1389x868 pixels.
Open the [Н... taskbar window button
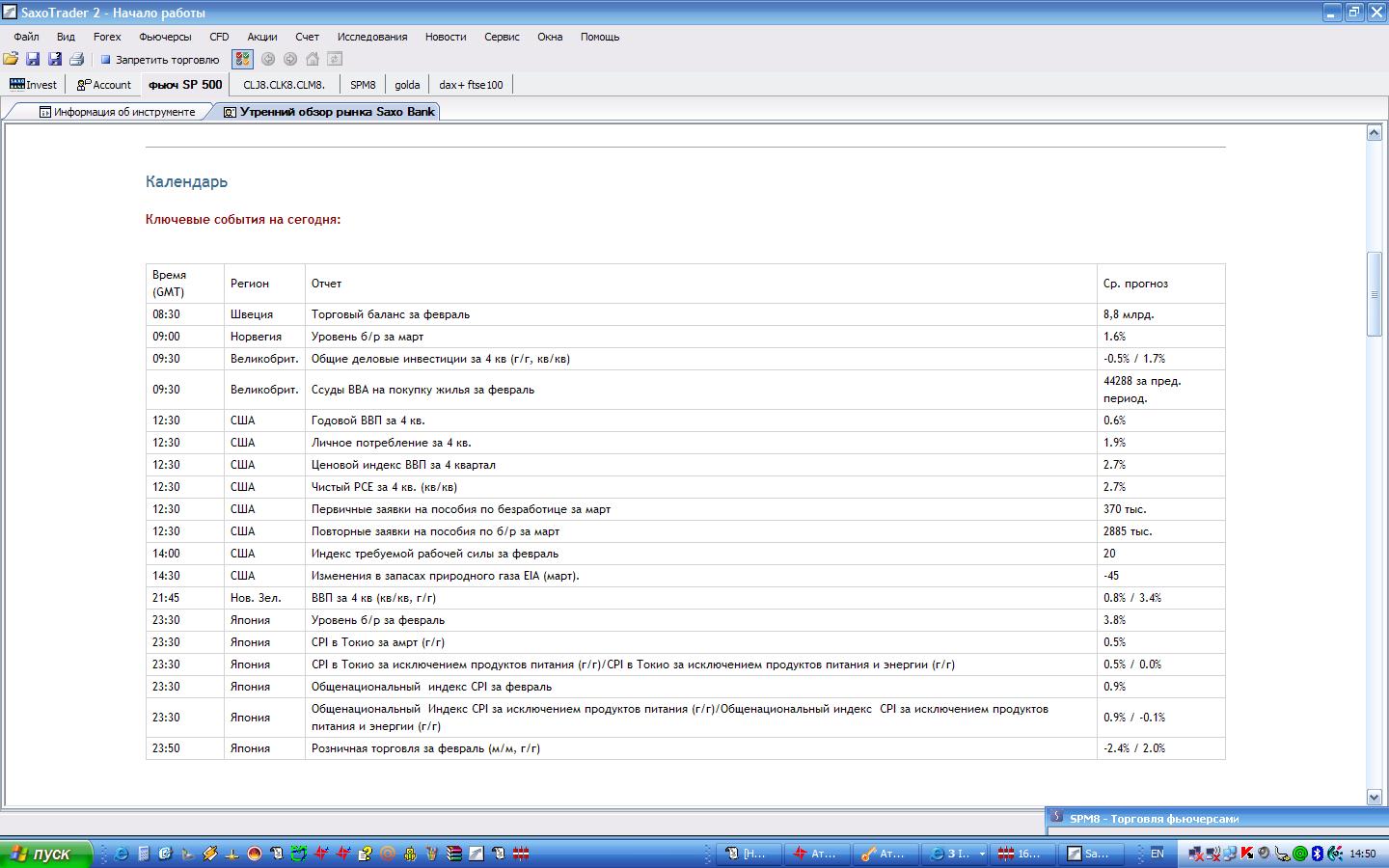(747, 854)
